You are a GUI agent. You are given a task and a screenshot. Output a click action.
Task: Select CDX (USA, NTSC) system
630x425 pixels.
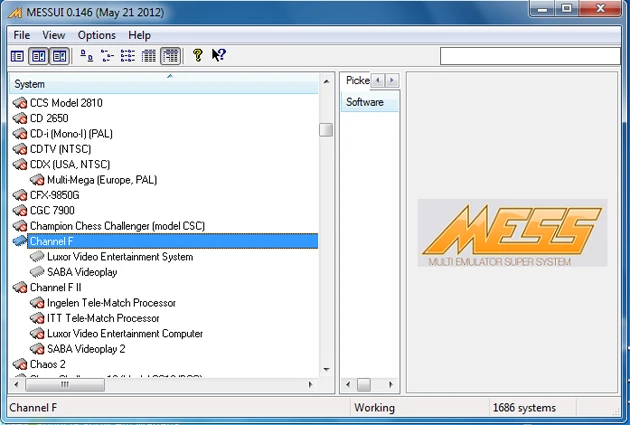click(70, 164)
